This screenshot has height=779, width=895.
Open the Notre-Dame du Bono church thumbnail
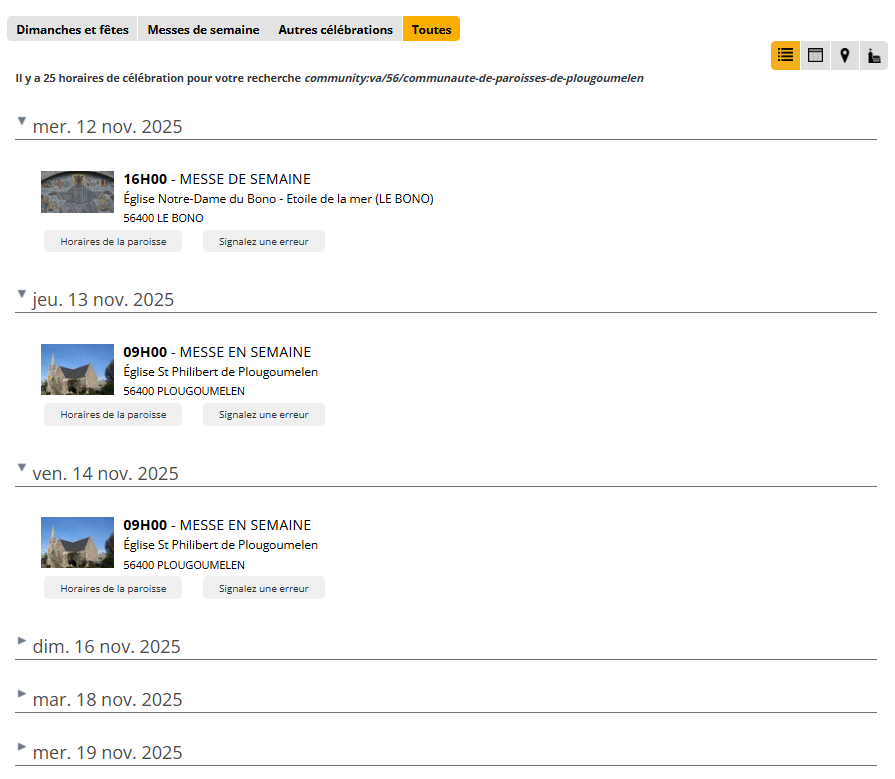(x=78, y=192)
